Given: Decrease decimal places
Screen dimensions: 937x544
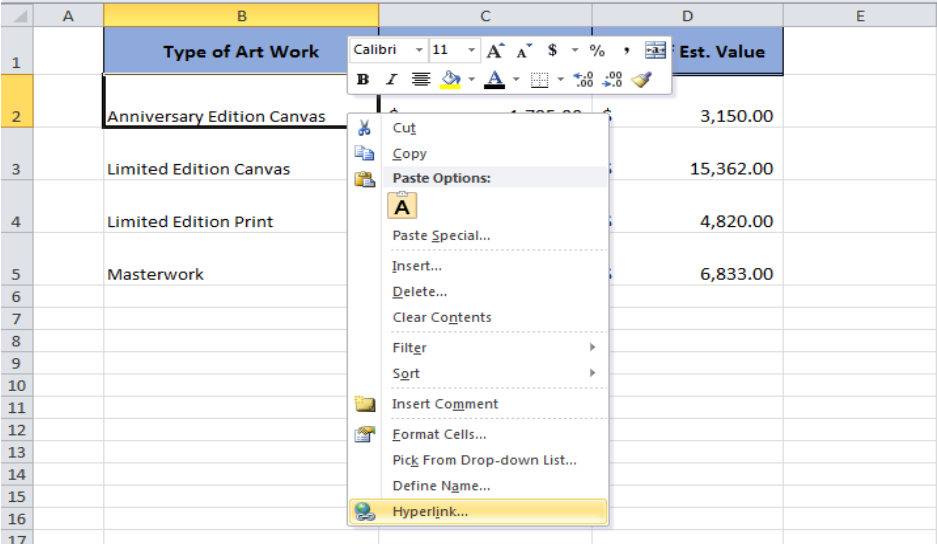Looking at the screenshot, I should point(612,80).
